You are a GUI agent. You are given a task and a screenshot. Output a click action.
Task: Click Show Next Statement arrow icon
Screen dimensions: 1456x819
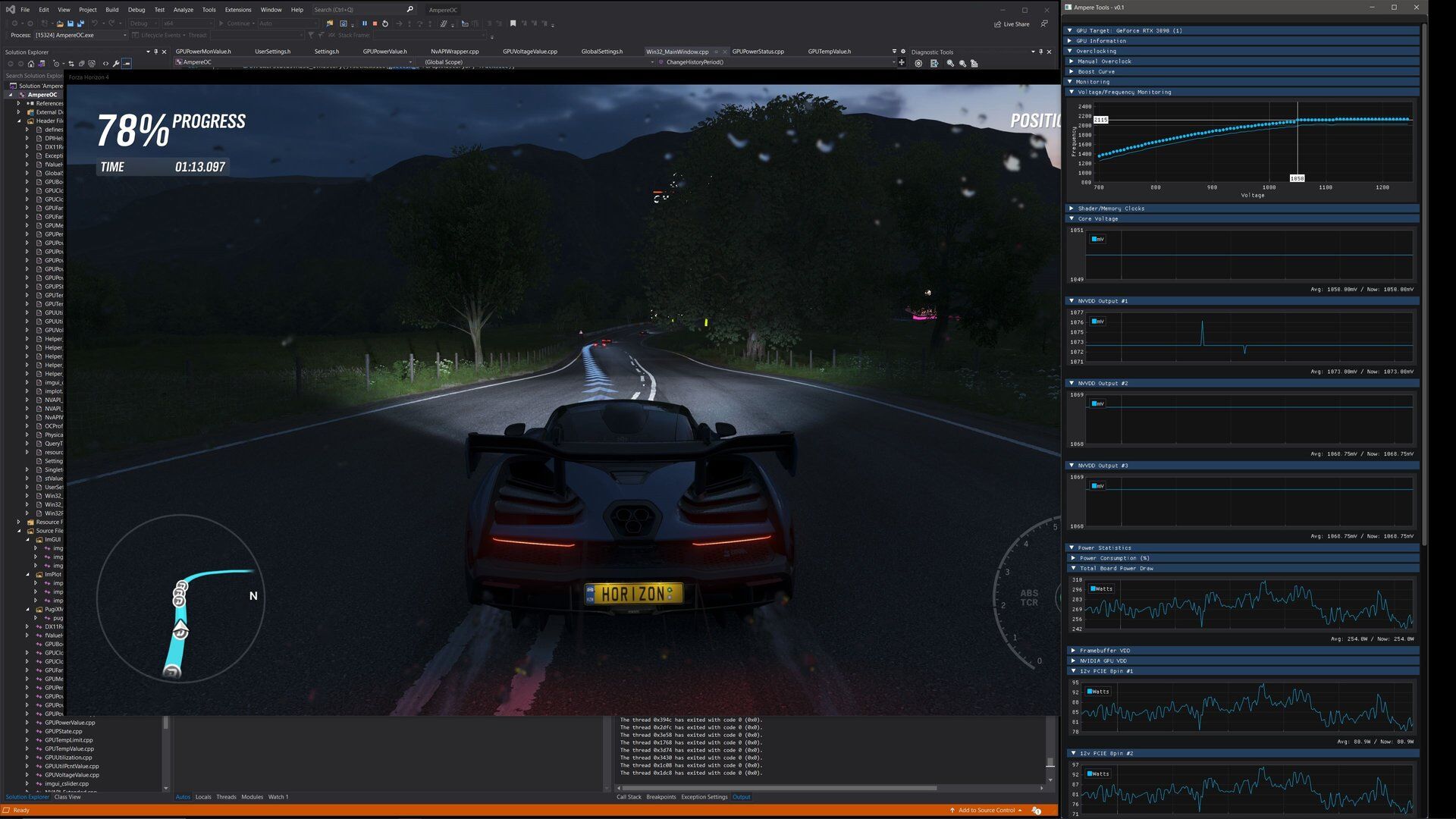click(399, 24)
